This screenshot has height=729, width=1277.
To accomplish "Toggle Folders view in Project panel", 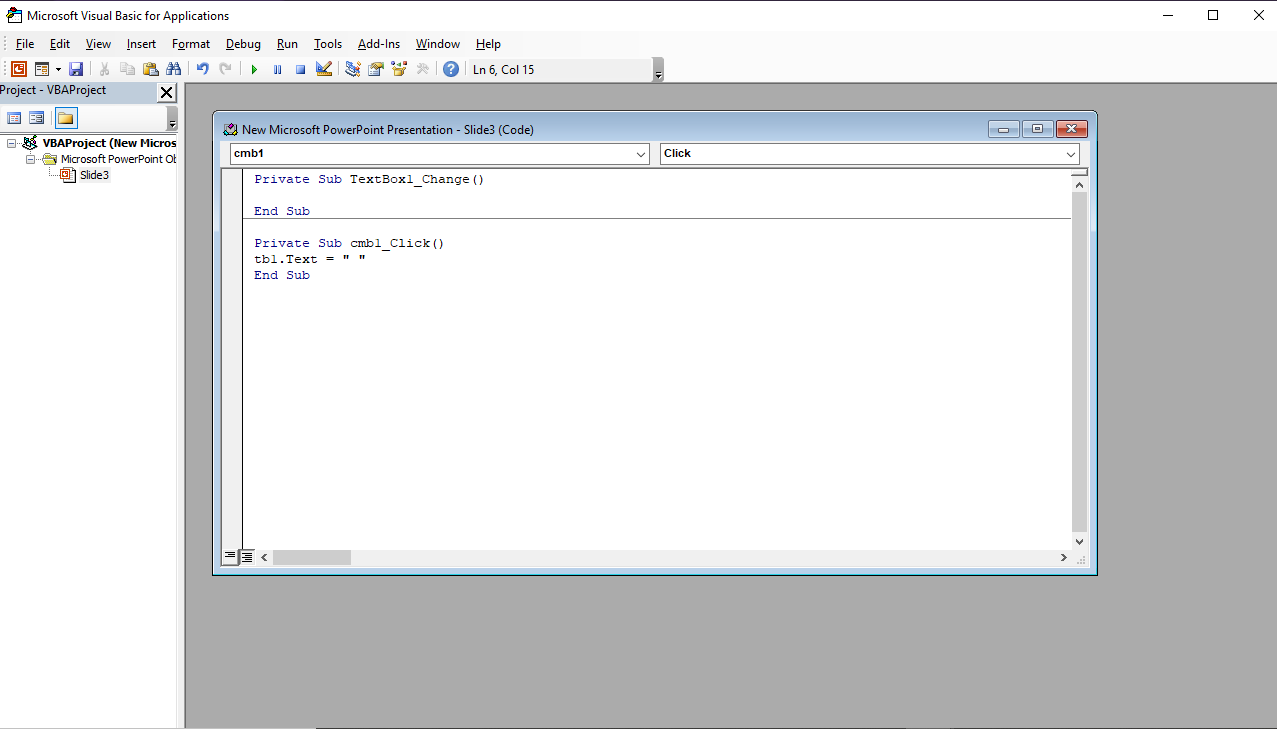I will point(65,118).
